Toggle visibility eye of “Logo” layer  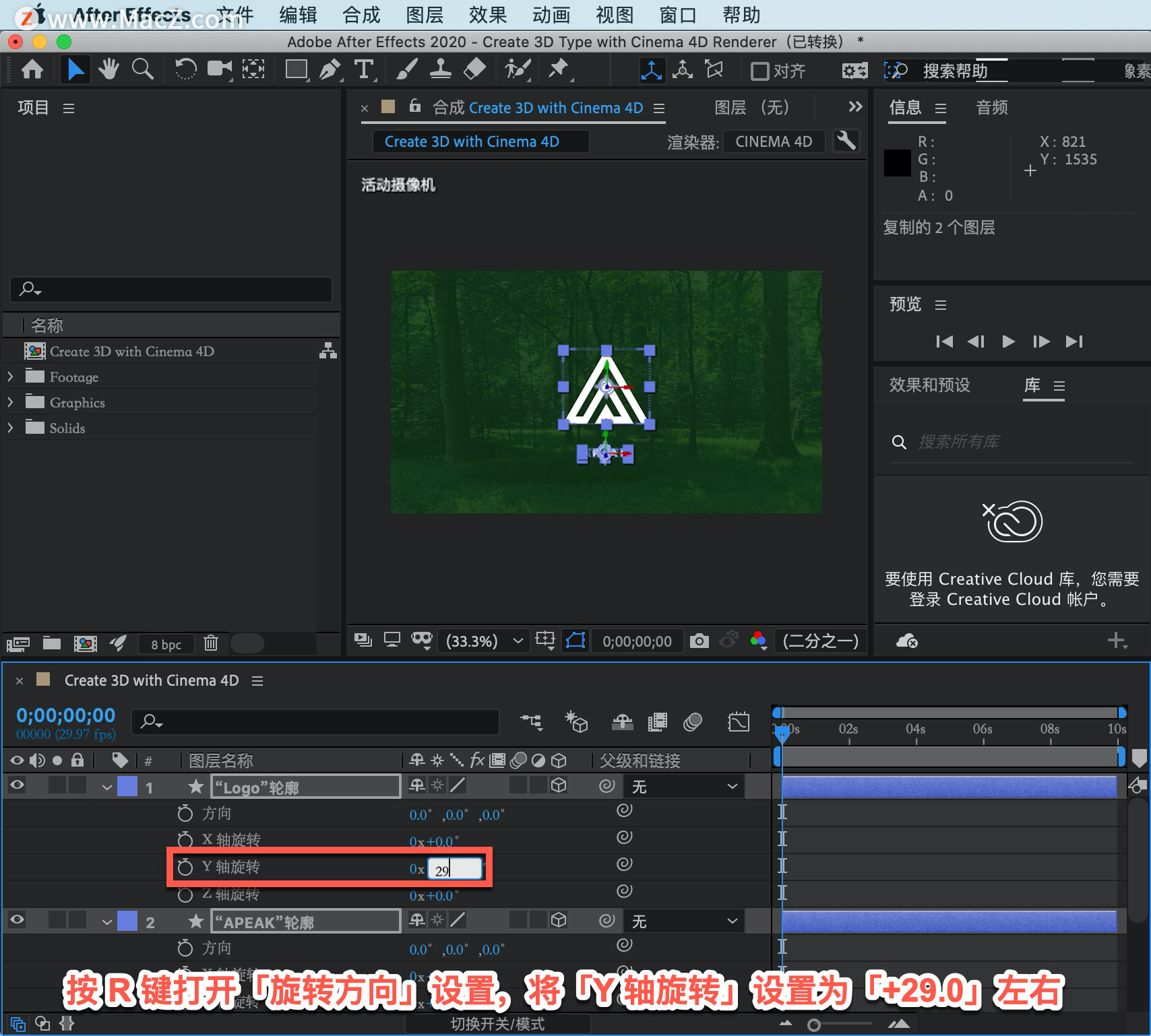18,785
